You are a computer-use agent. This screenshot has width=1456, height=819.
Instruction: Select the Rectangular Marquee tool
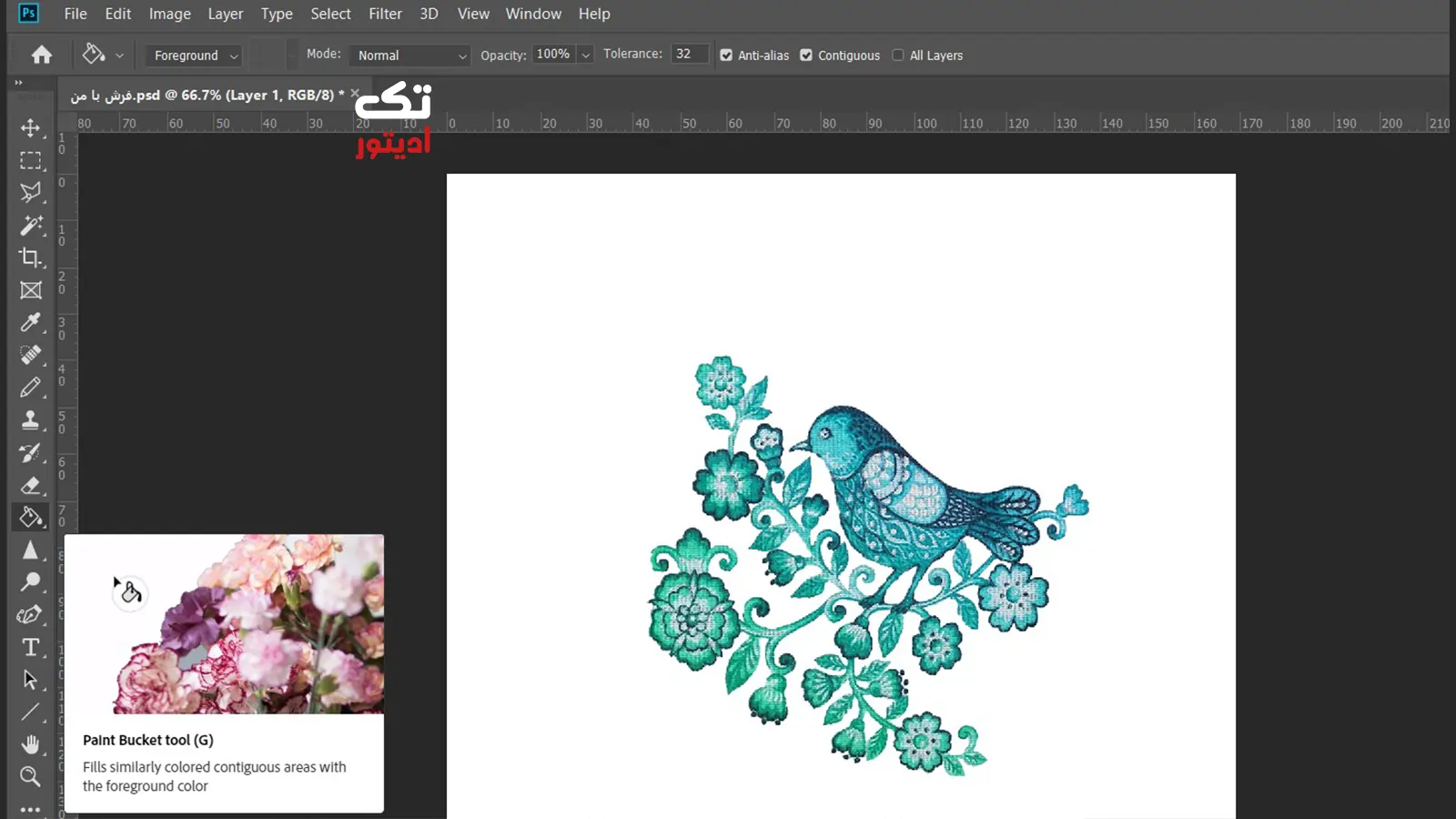[x=30, y=160]
